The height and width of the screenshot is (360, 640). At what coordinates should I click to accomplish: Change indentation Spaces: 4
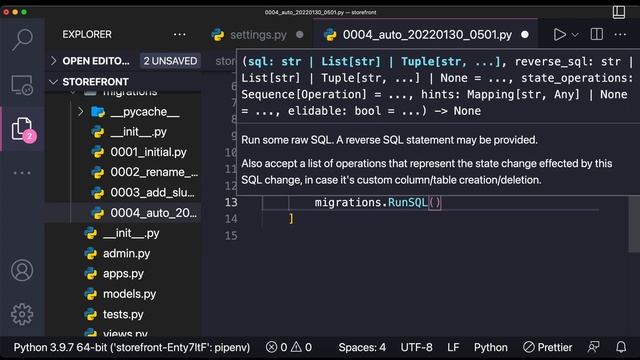point(362,347)
